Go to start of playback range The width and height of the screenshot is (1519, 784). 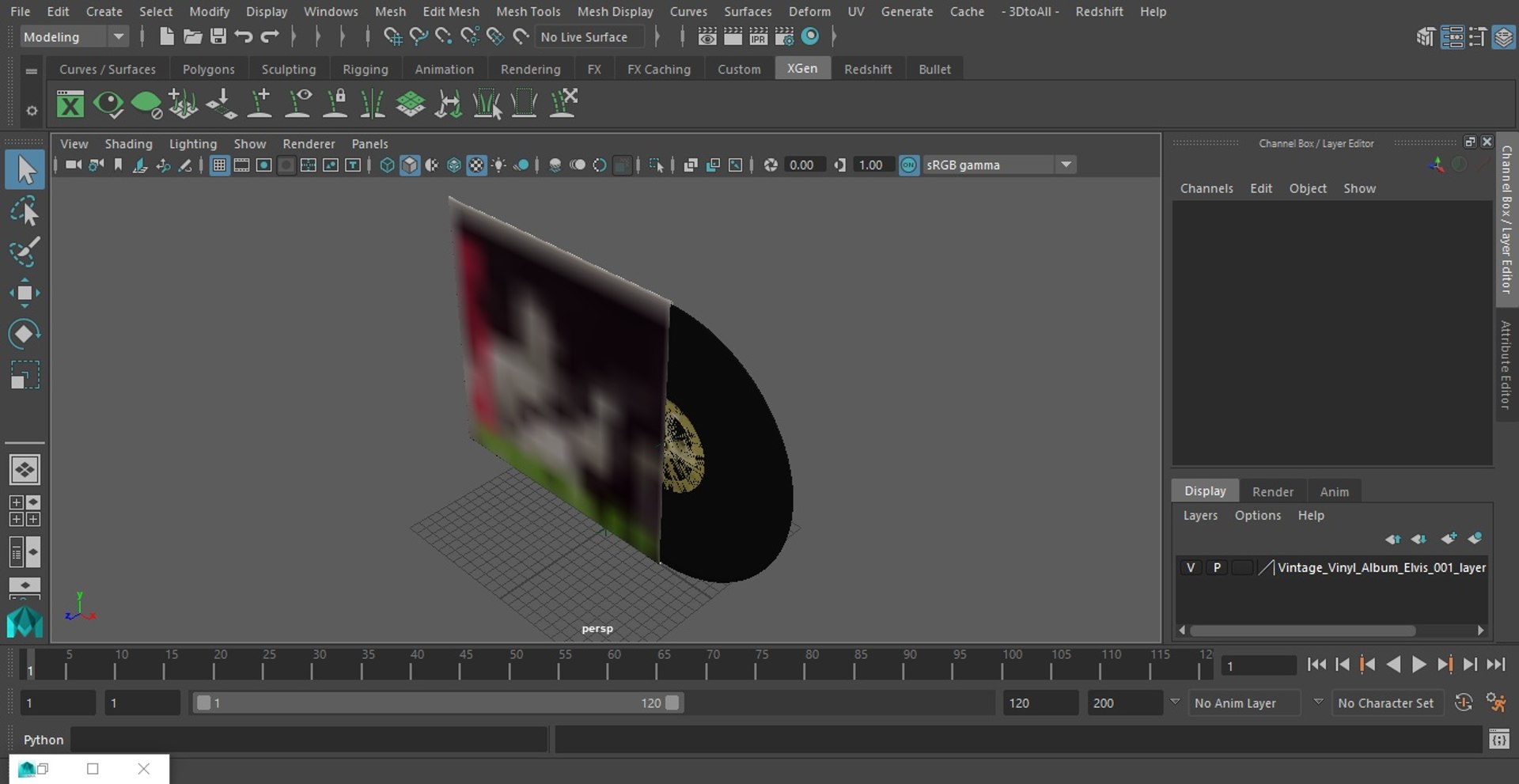tap(1316, 665)
